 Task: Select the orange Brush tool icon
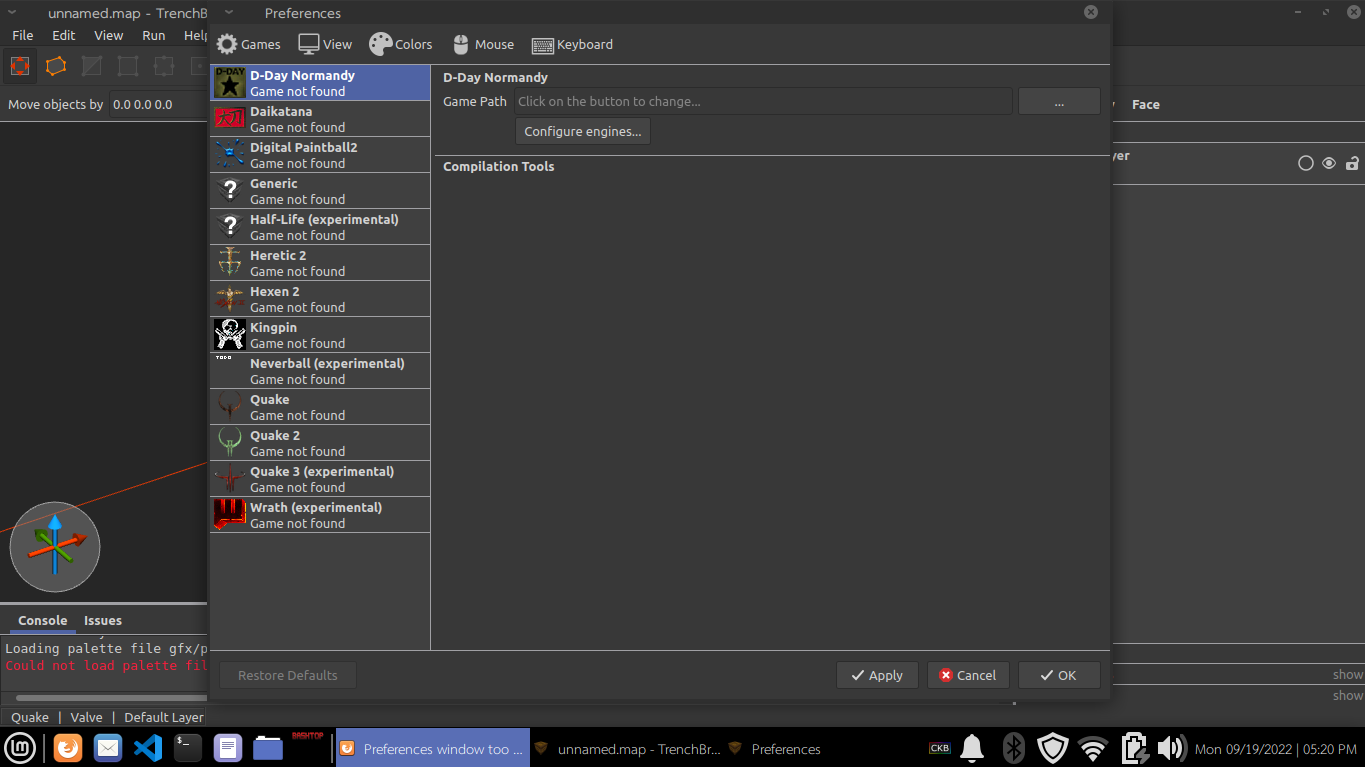(55, 65)
